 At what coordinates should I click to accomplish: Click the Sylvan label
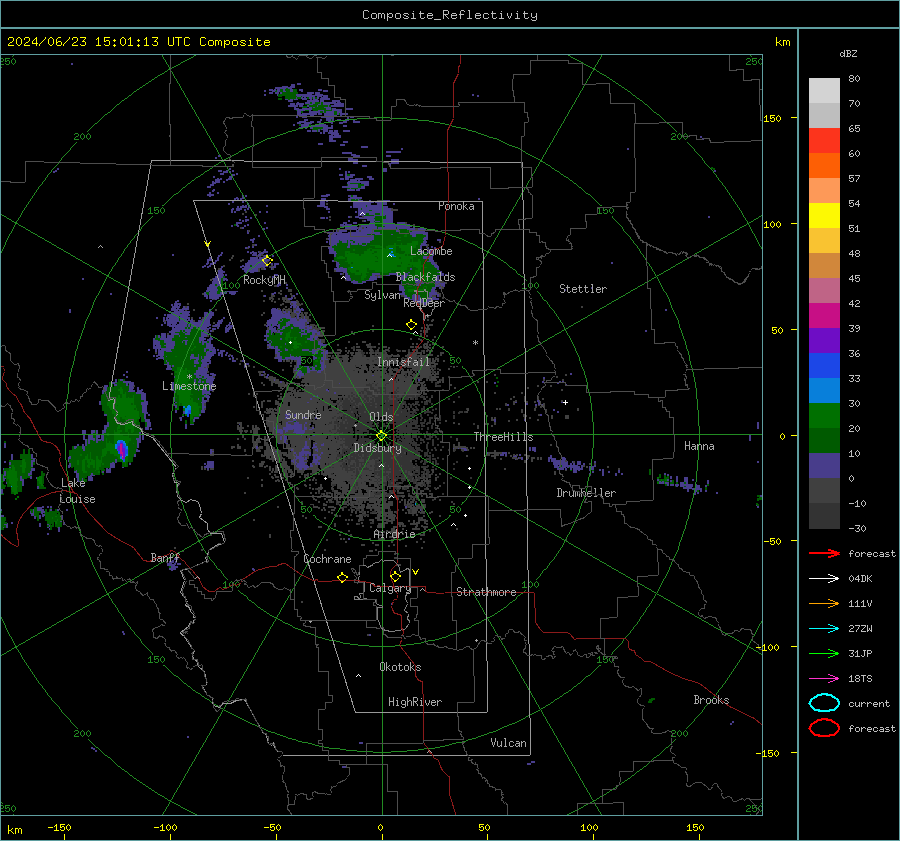pyautogui.click(x=382, y=295)
